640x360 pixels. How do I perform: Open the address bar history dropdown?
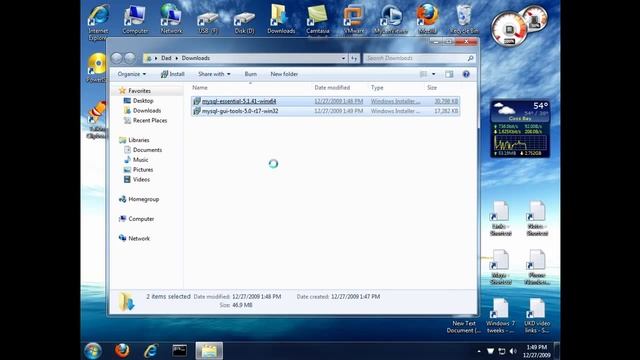click(x=343, y=58)
